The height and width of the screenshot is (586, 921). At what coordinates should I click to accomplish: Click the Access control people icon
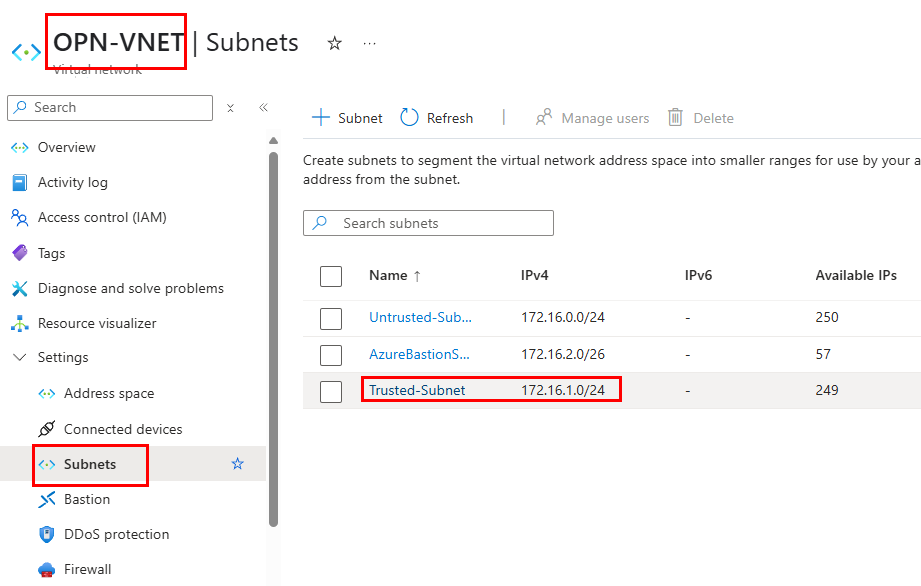[19, 218]
